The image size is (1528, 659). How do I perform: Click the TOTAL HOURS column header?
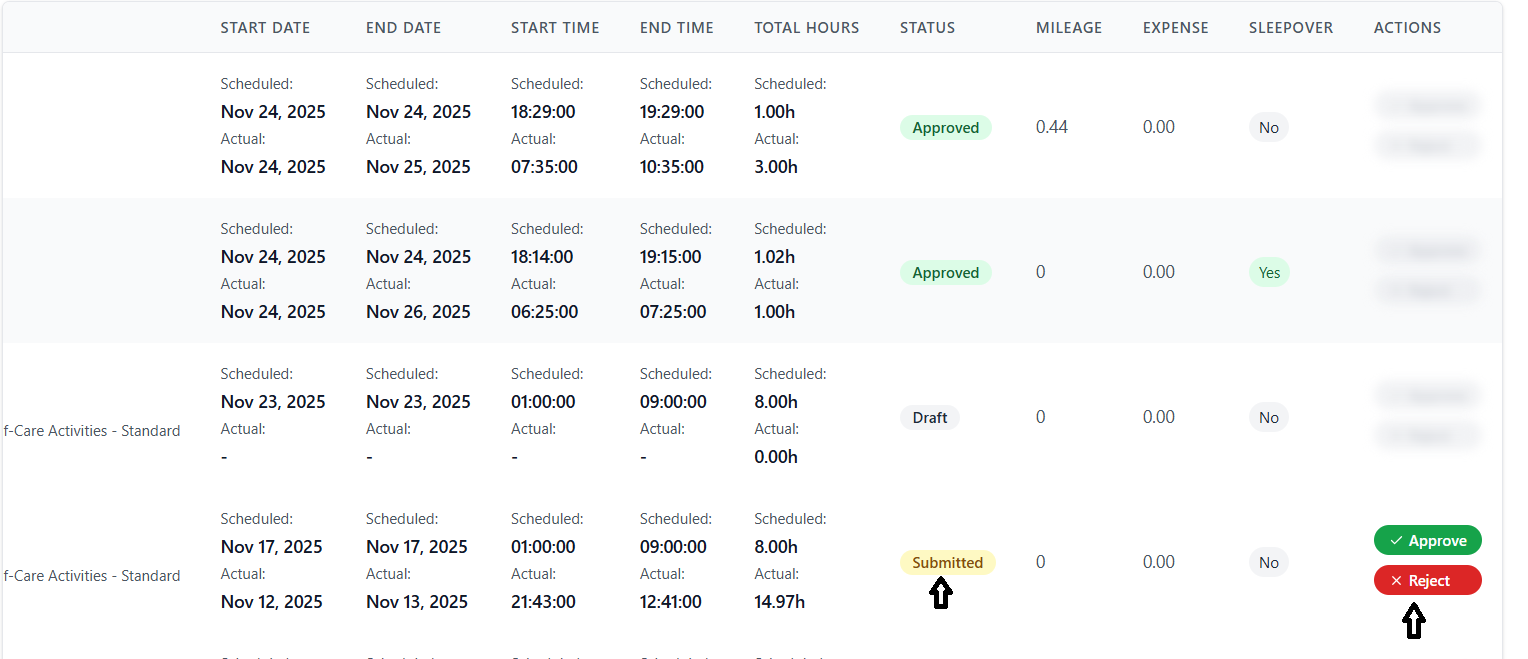(806, 28)
